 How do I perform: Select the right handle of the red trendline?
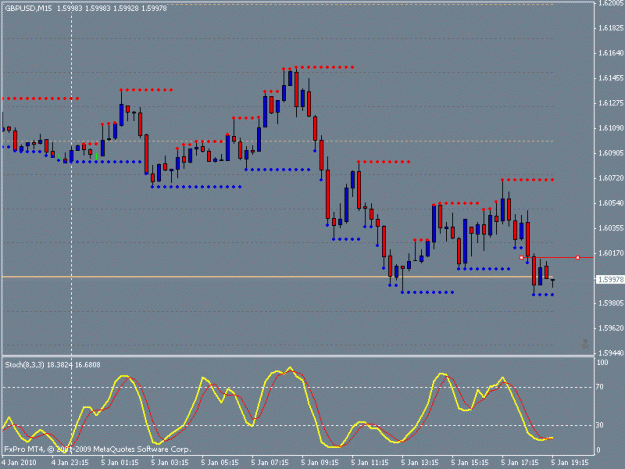click(578, 258)
